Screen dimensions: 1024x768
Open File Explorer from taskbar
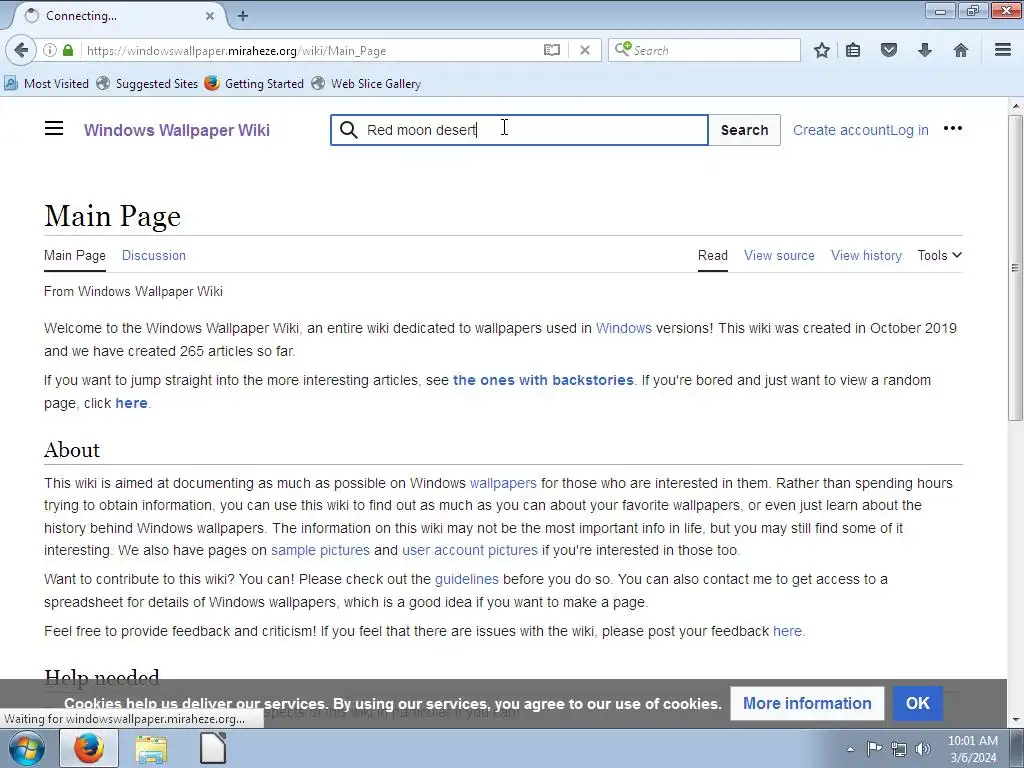point(151,748)
